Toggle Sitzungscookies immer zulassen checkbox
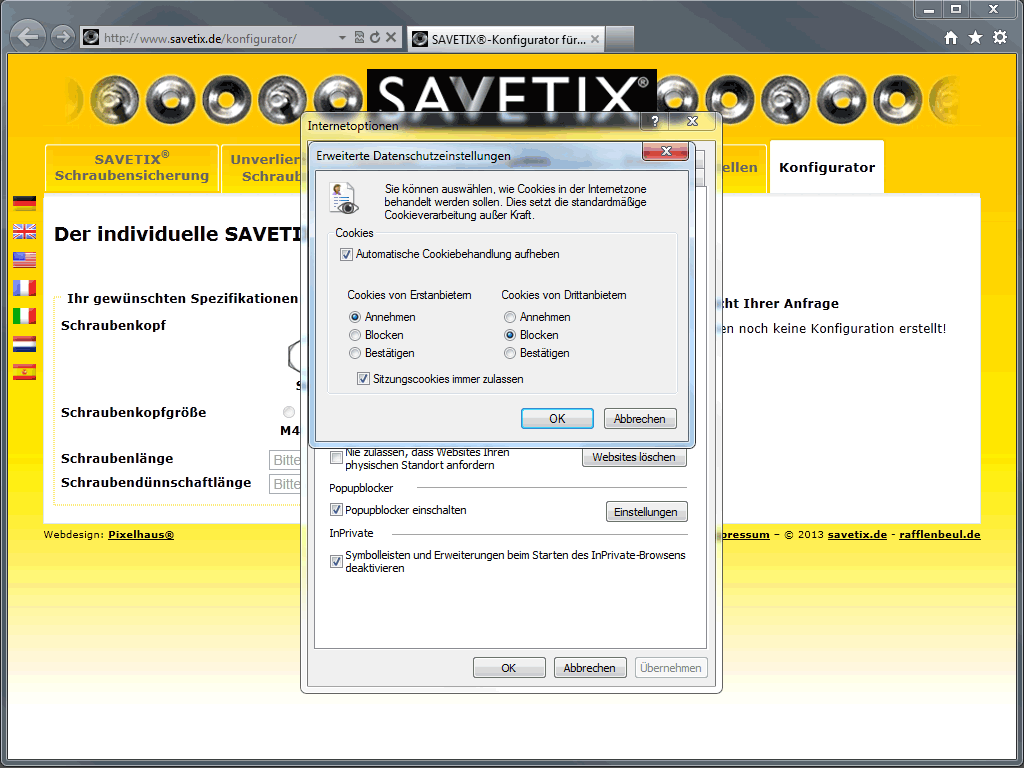Image resolution: width=1024 pixels, height=768 pixels. click(363, 379)
